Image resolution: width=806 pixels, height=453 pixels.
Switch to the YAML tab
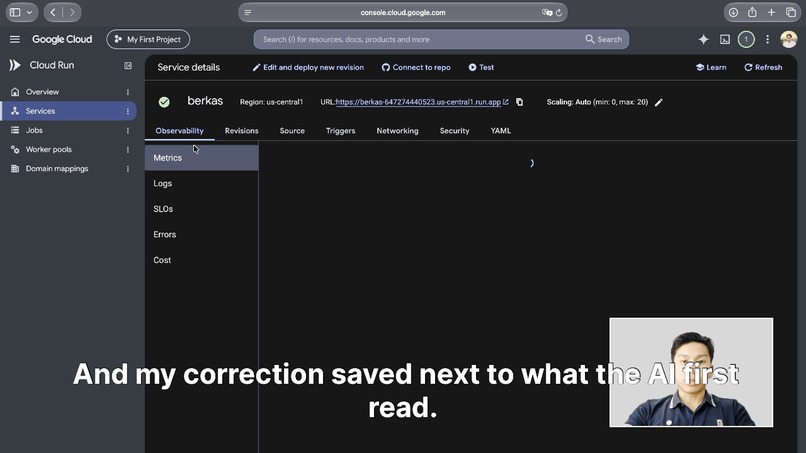pyautogui.click(x=501, y=131)
